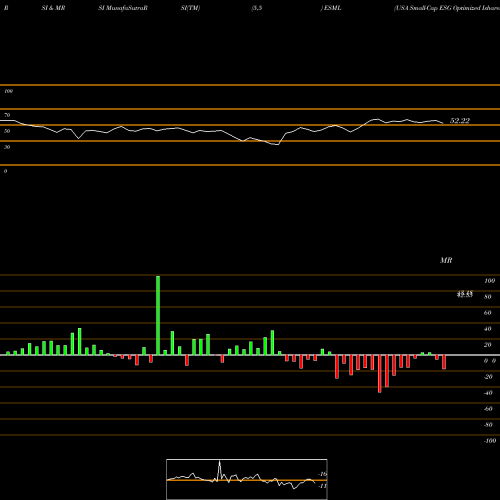Click the 60 label on MR axis
The width and height of the screenshot is (500, 500).
488,313
